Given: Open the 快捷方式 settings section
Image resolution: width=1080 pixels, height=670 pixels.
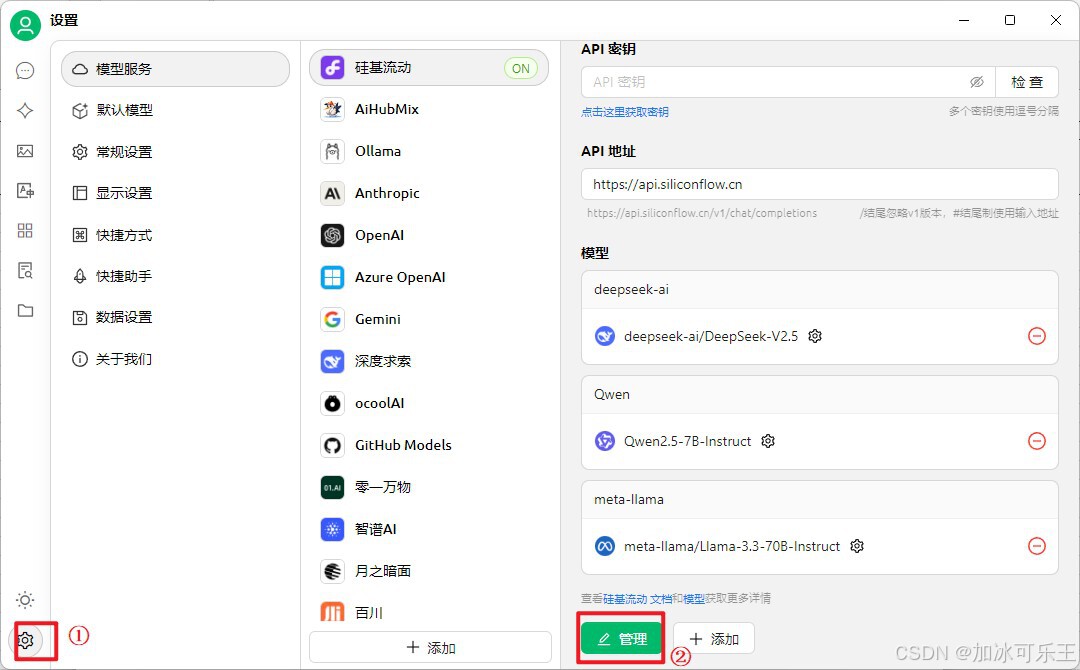Looking at the screenshot, I should [176, 235].
